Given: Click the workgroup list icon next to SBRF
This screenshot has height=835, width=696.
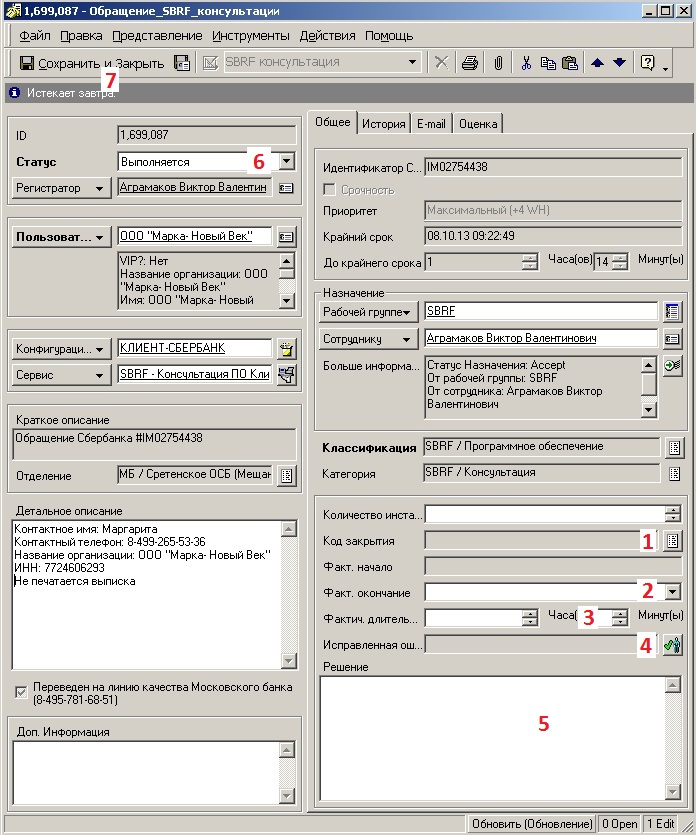Looking at the screenshot, I should [x=672, y=312].
